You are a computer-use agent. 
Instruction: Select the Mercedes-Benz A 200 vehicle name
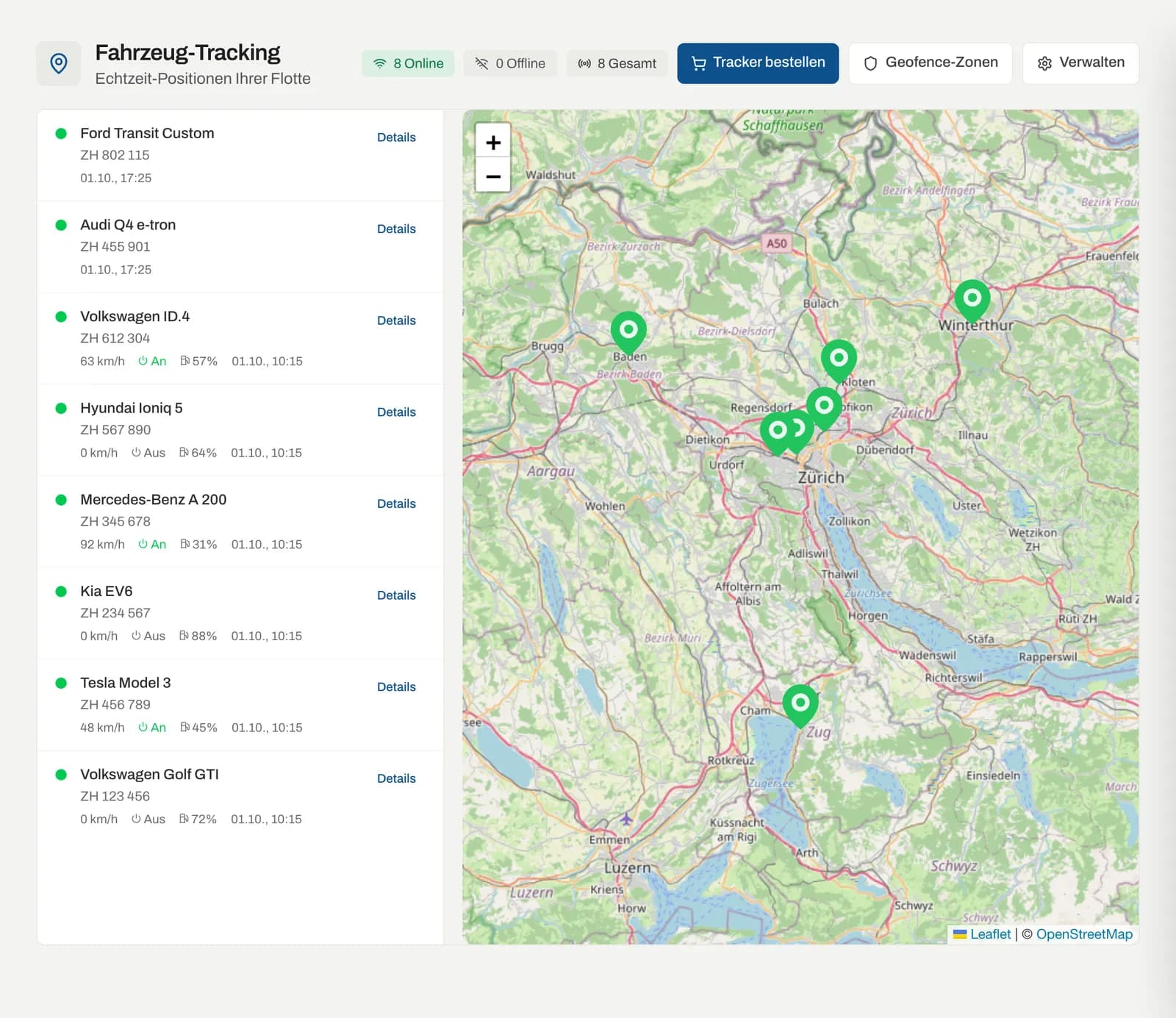point(153,500)
